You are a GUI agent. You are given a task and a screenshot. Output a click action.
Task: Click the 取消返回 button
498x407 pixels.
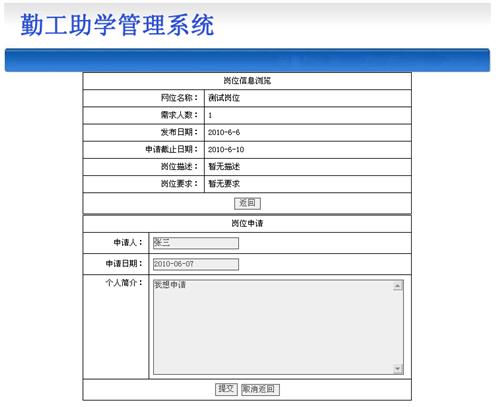[x=260, y=389]
